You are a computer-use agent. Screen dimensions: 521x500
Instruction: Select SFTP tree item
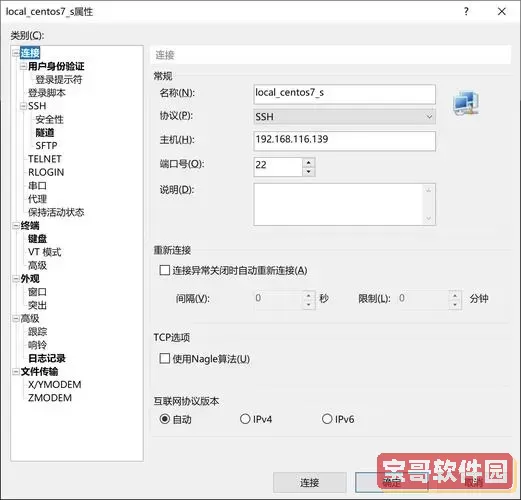[46, 146]
